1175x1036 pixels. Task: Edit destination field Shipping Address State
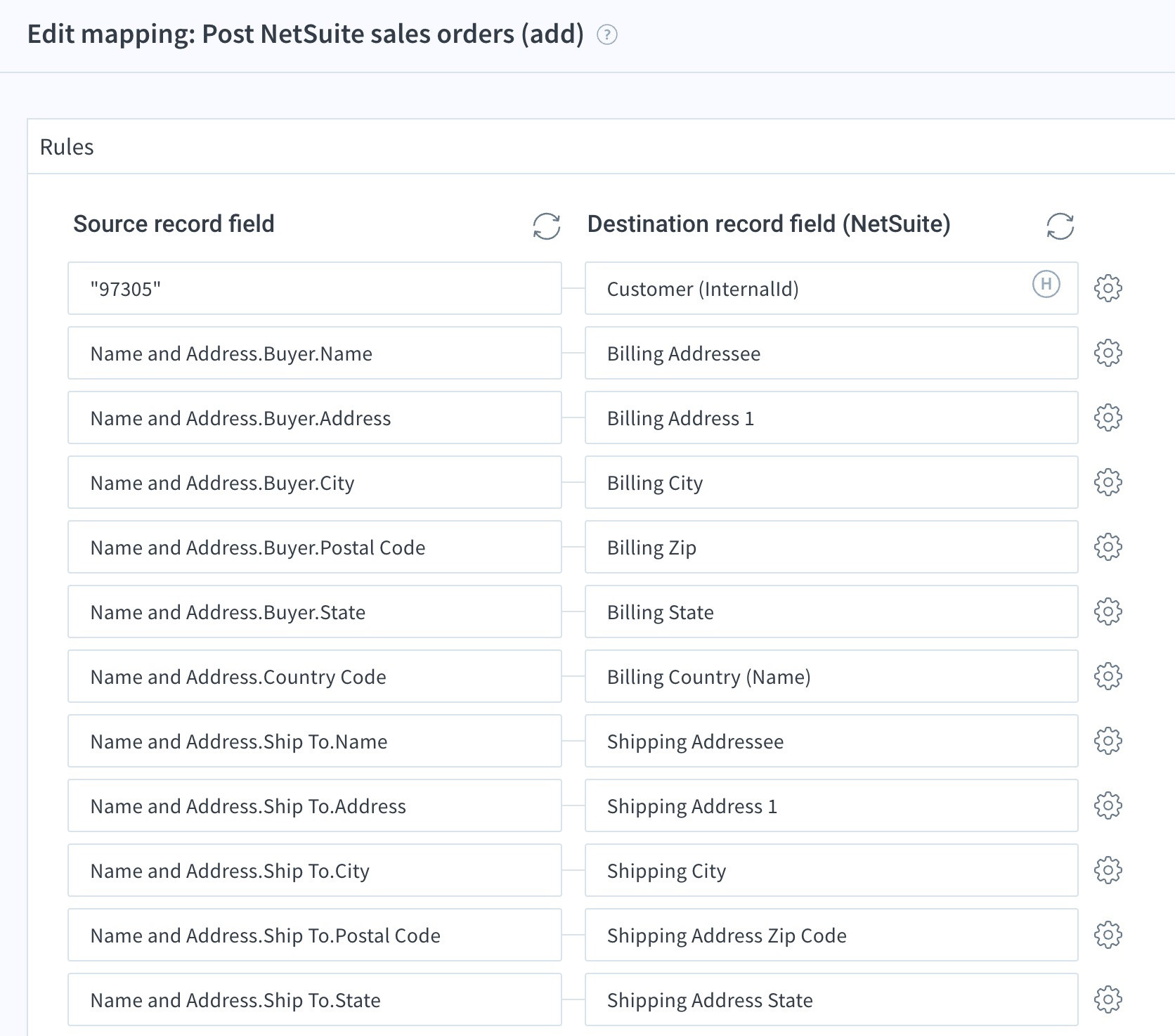pyautogui.click(x=831, y=999)
